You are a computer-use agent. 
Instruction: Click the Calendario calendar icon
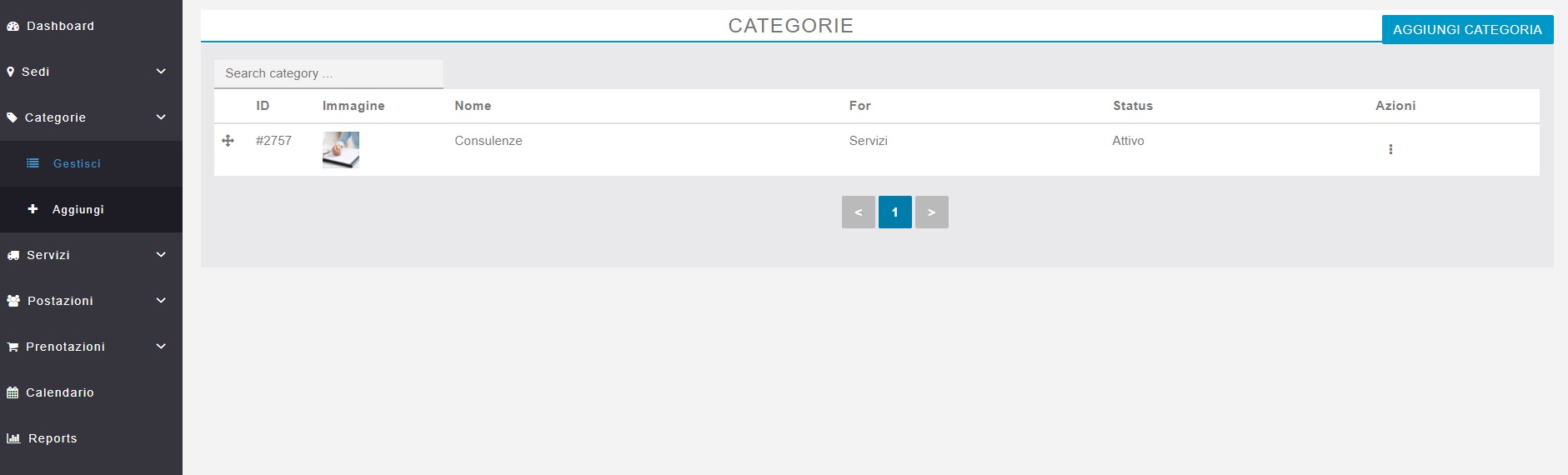coord(13,393)
